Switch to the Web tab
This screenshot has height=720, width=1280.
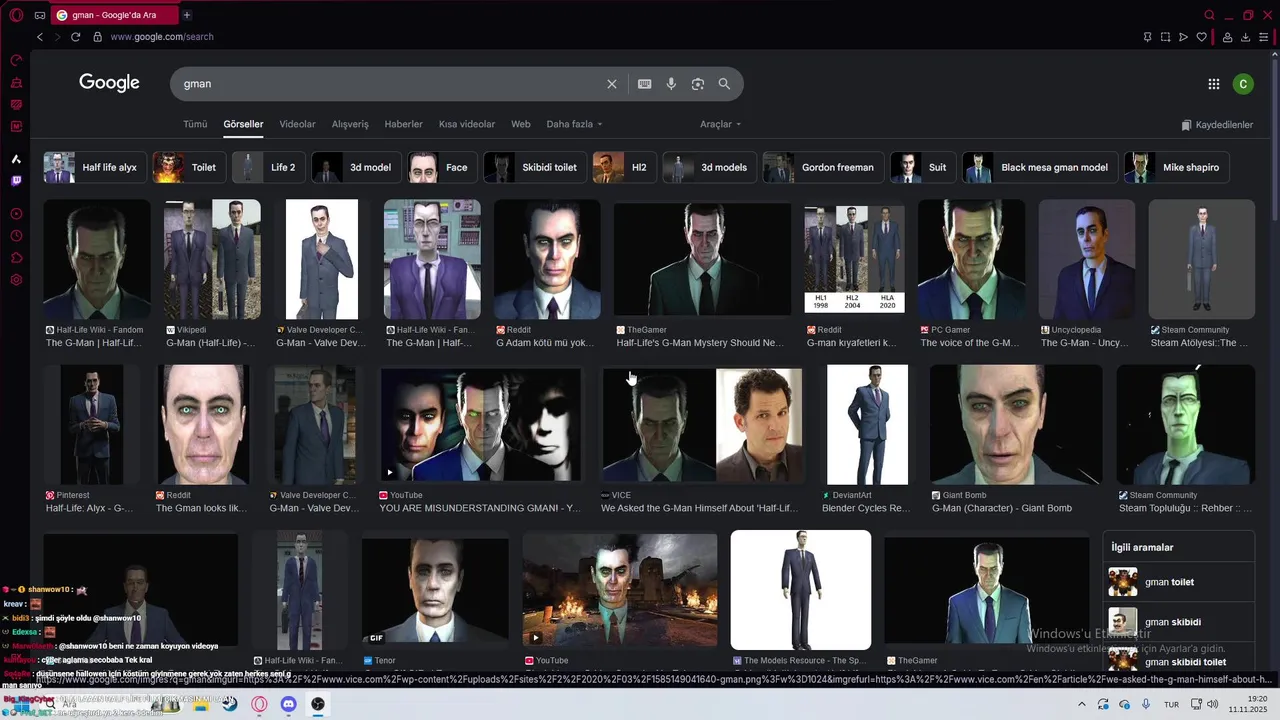[521, 124]
